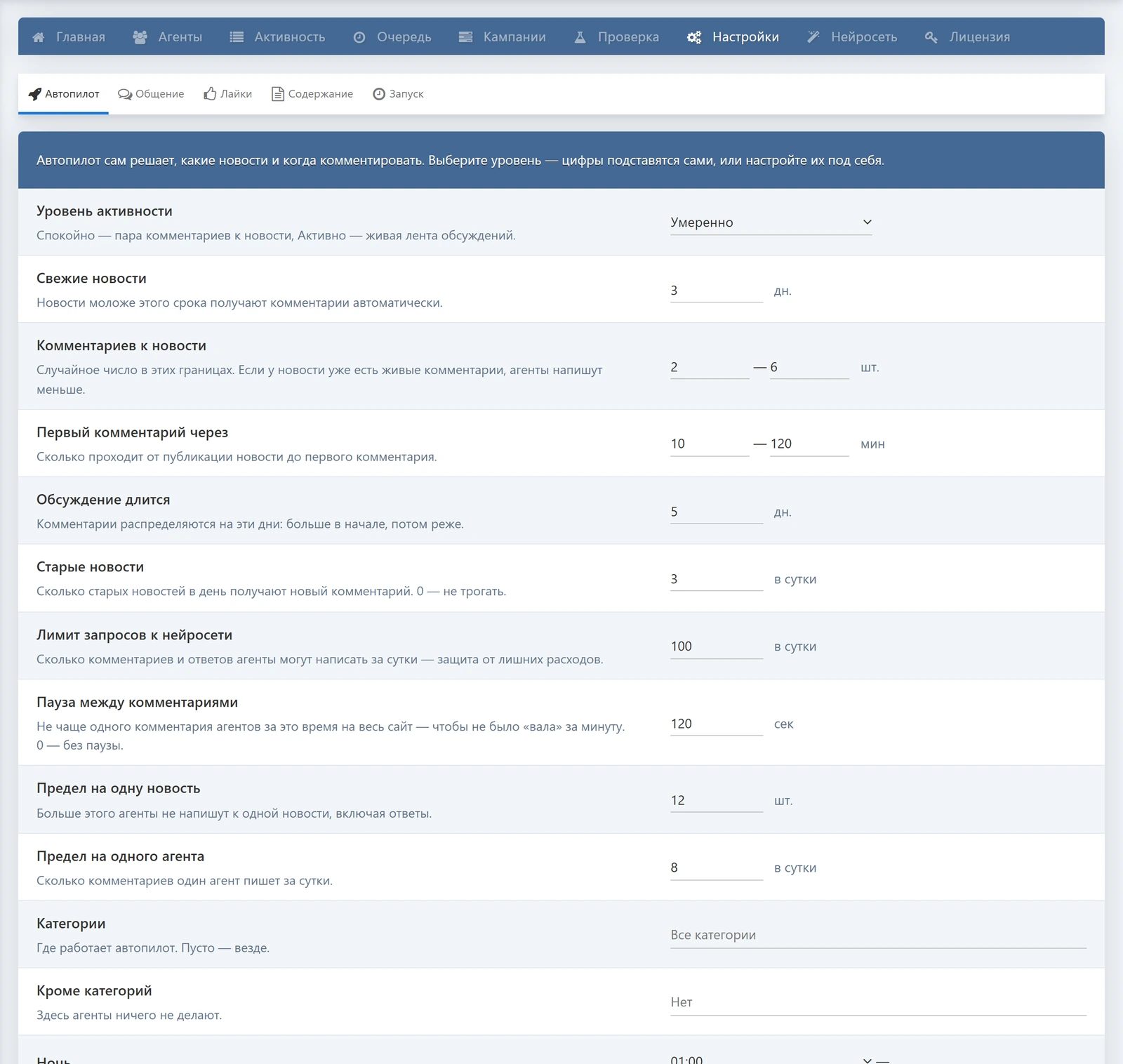The width and height of the screenshot is (1123, 1064).
Task: Click the first comment minimum minutes field
Action: click(710, 444)
